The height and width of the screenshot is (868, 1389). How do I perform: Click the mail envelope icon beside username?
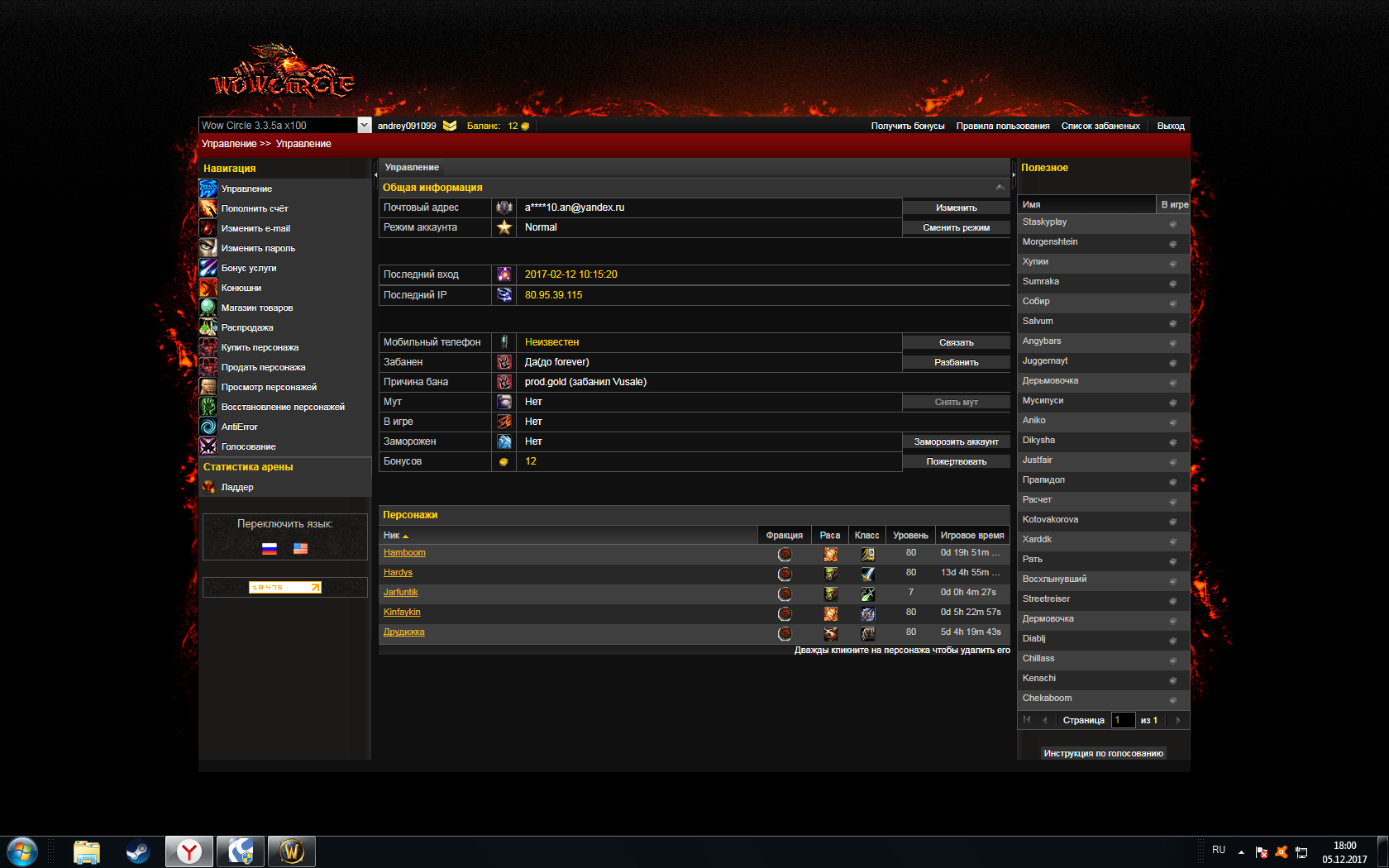(x=450, y=126)
